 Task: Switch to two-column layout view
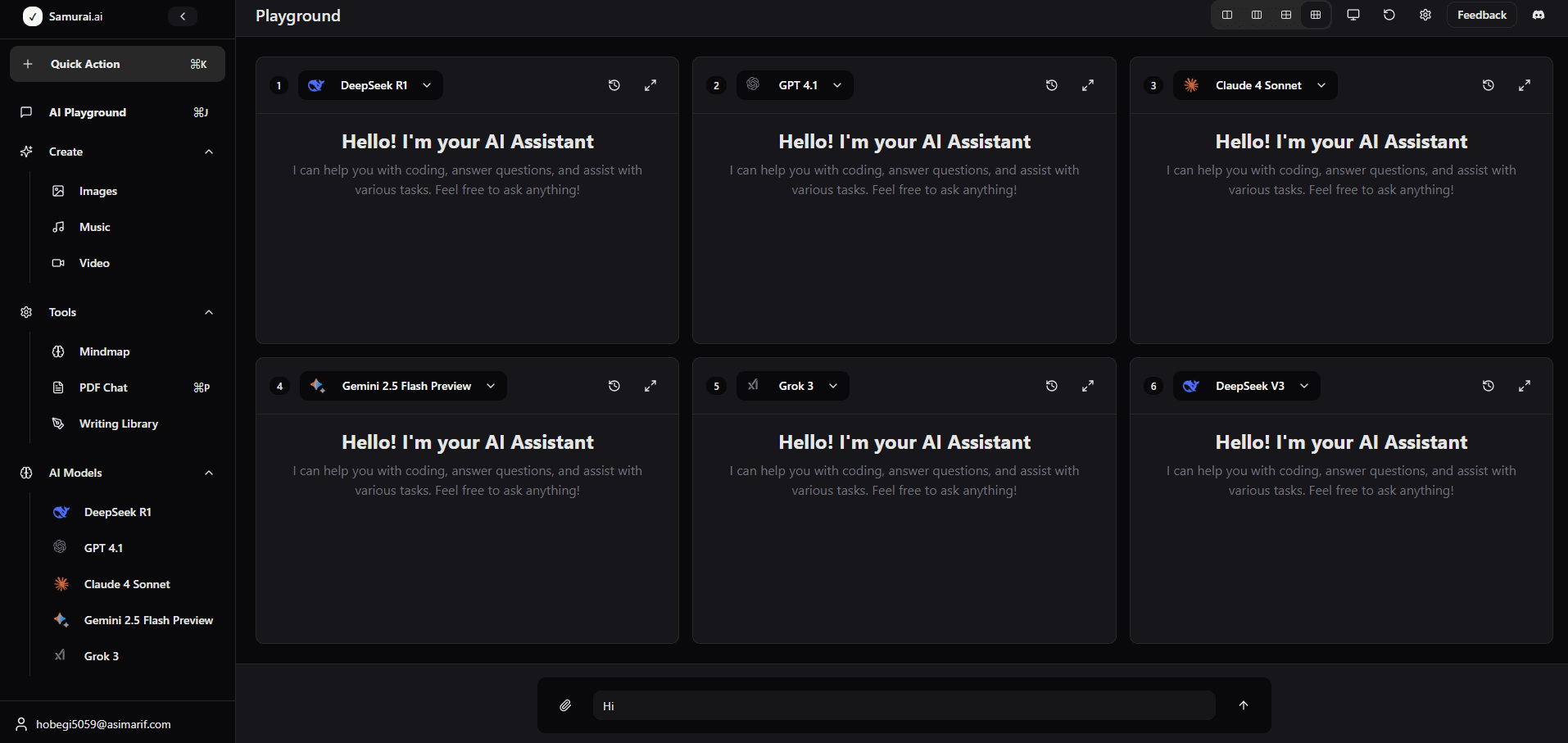(1227, 16)
